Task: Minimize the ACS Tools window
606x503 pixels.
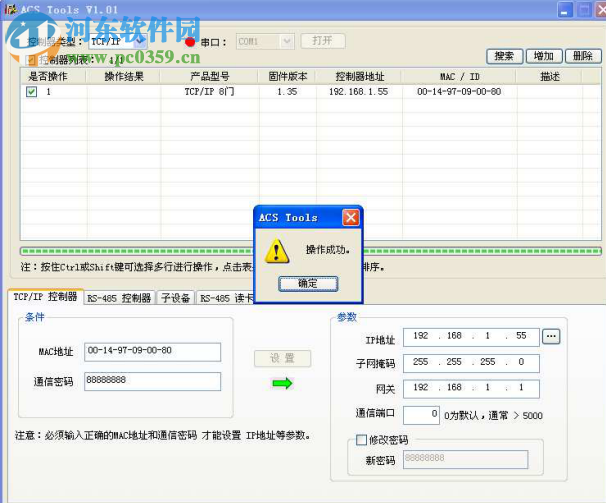Action: click(565, 9)
